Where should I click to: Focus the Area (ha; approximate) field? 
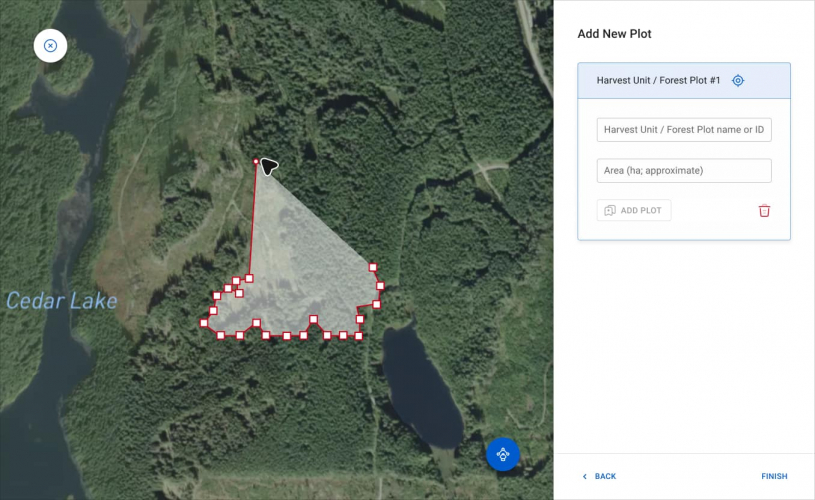pos(683,170)
